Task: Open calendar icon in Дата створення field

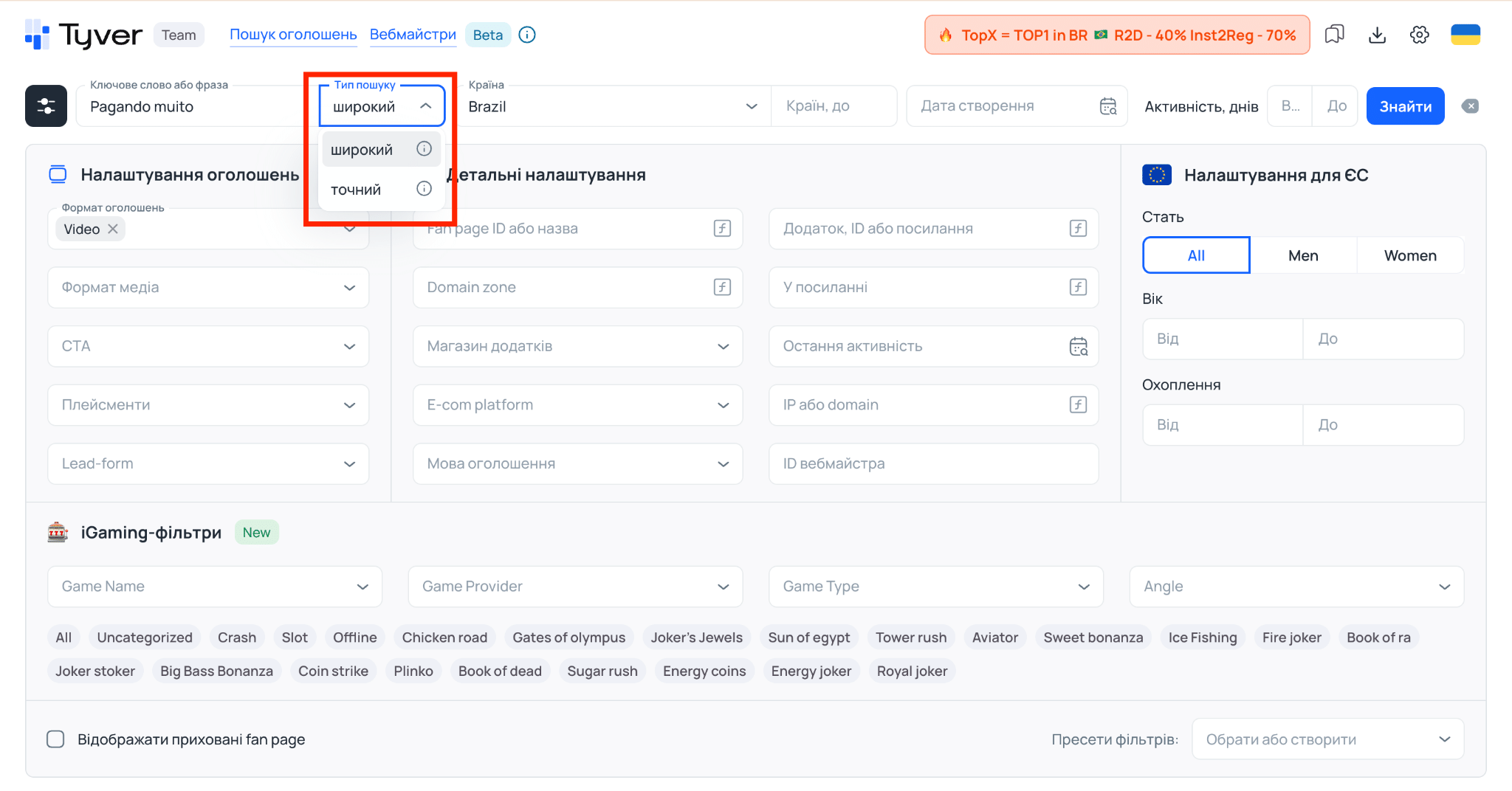Action: tap(1108, 106)
